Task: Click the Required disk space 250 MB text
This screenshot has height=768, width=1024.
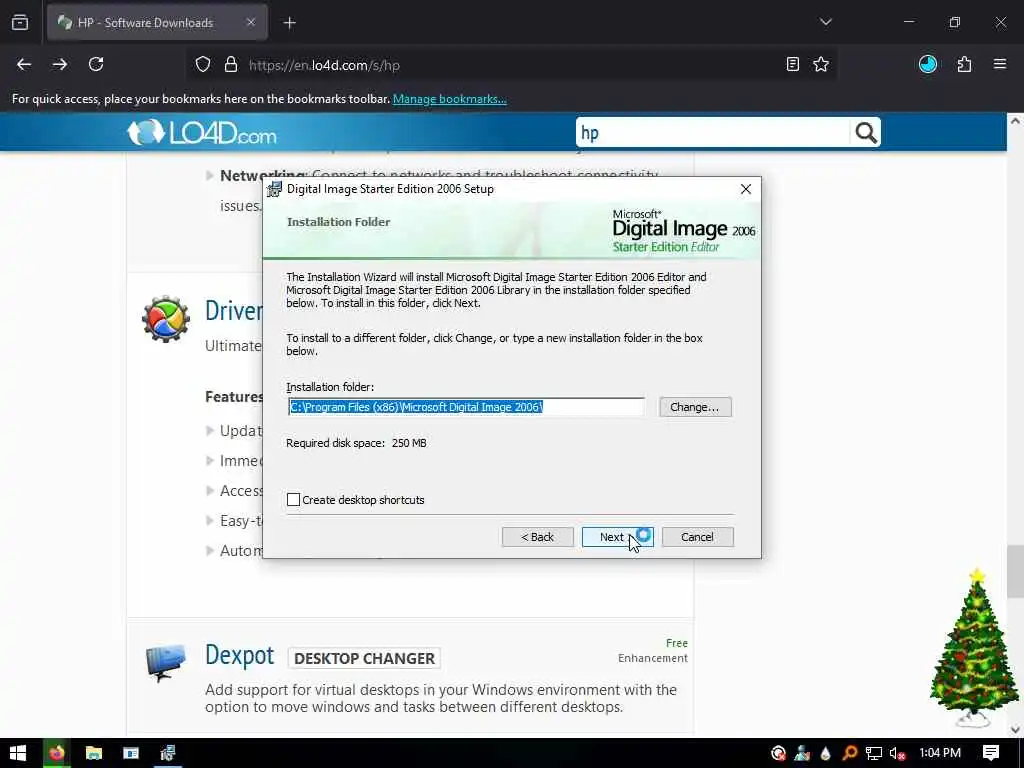Action: click(356, 443)
